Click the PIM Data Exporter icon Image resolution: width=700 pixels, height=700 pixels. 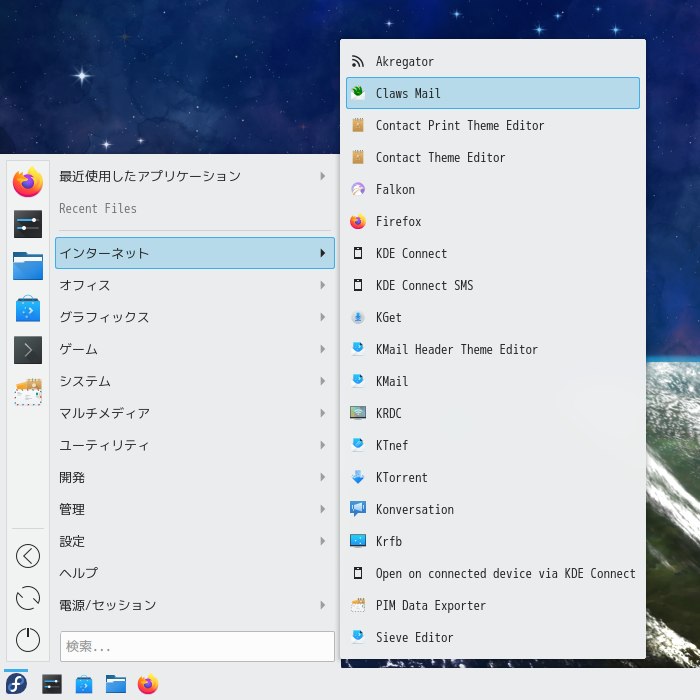tap(358, 605)
